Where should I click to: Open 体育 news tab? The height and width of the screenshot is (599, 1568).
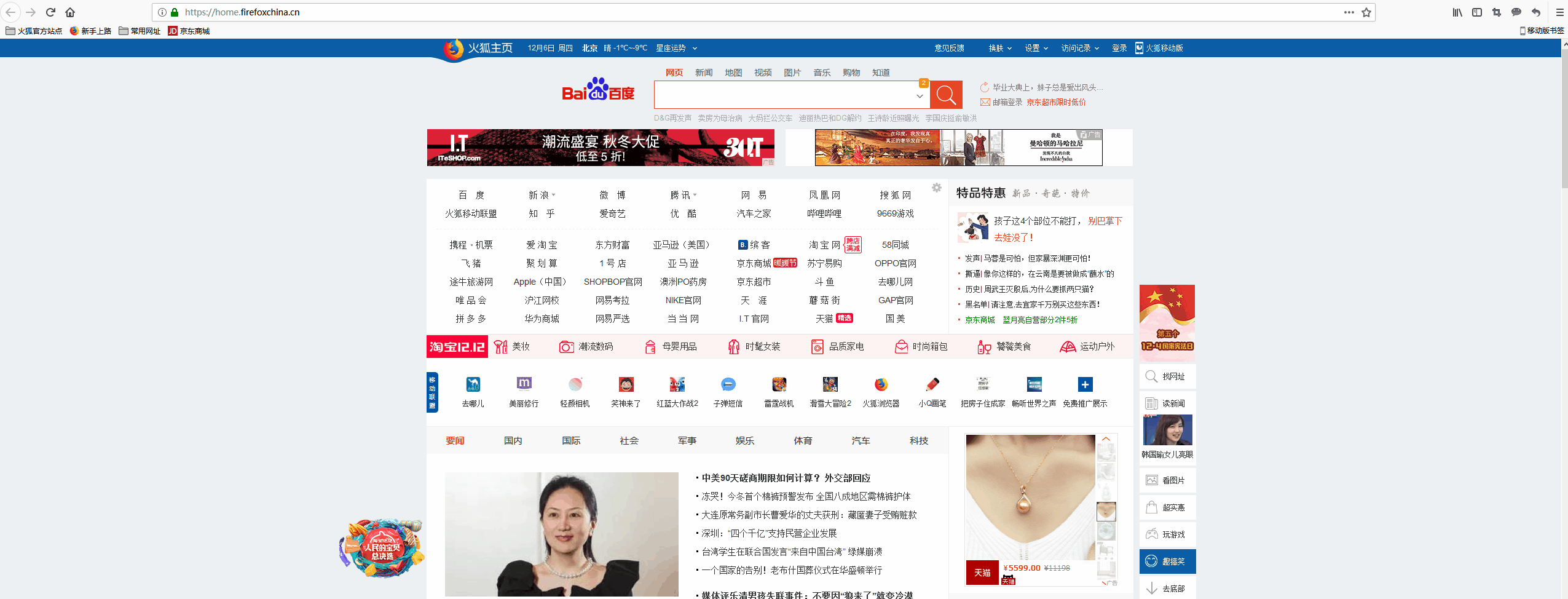coord(803,440)
